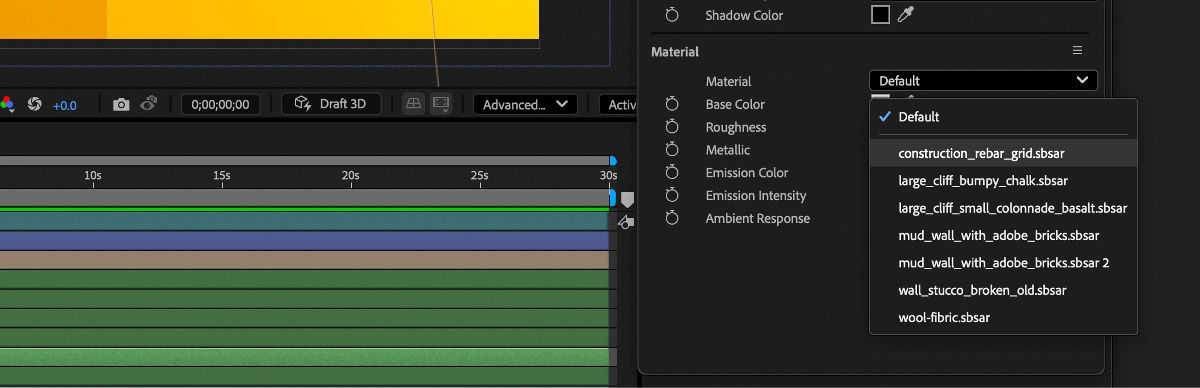Toggle Base Color stopwatch
The height and width of the screenshot is (388, 1200).
coord(672,104)
